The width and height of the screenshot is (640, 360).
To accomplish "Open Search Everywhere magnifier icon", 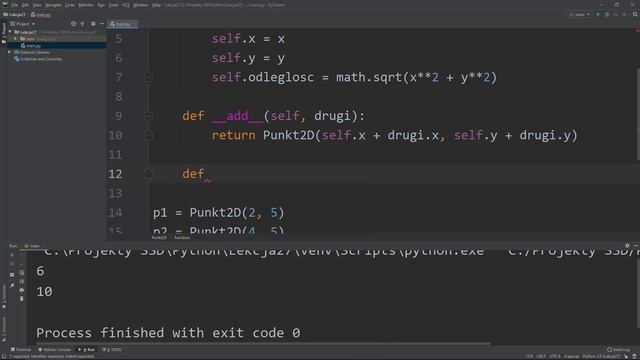I will (x=635, y=15).
